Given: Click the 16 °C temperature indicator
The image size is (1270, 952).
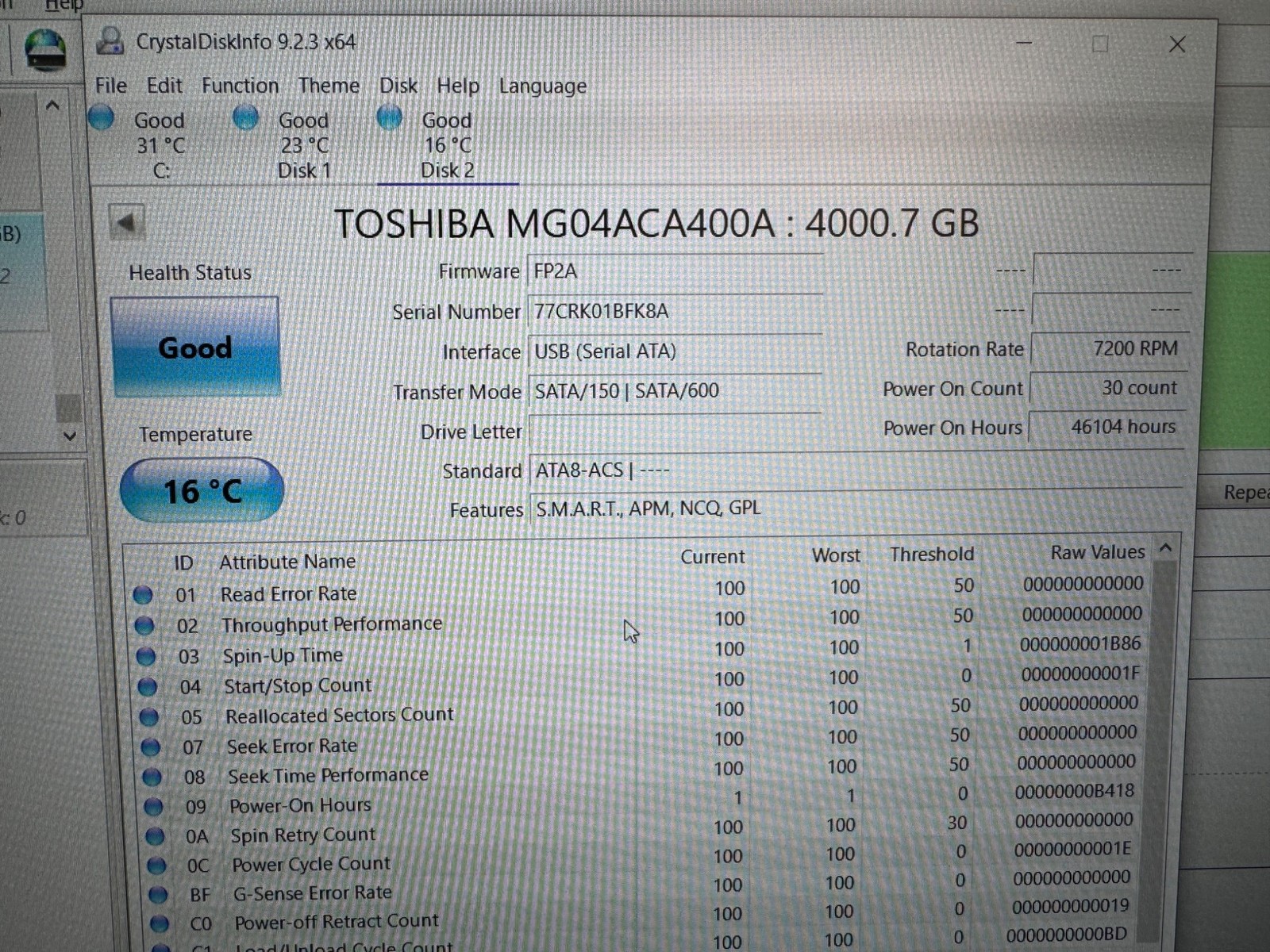Looking at the screenshot, I should pyautogui.click(x=201, y=490).
